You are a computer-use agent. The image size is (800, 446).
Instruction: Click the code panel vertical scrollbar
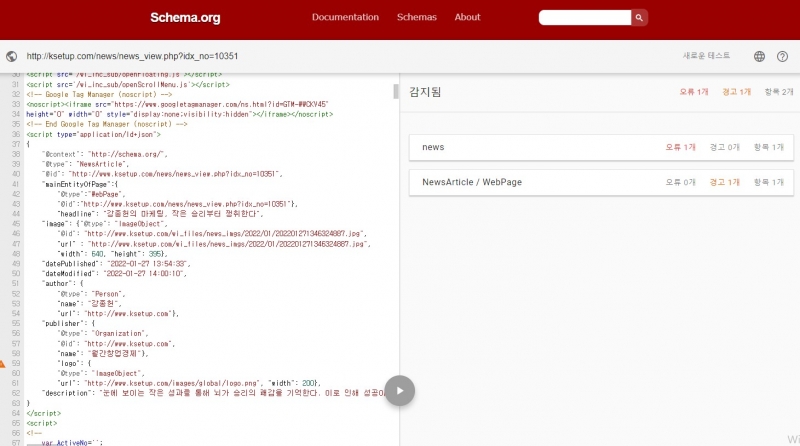396,92
